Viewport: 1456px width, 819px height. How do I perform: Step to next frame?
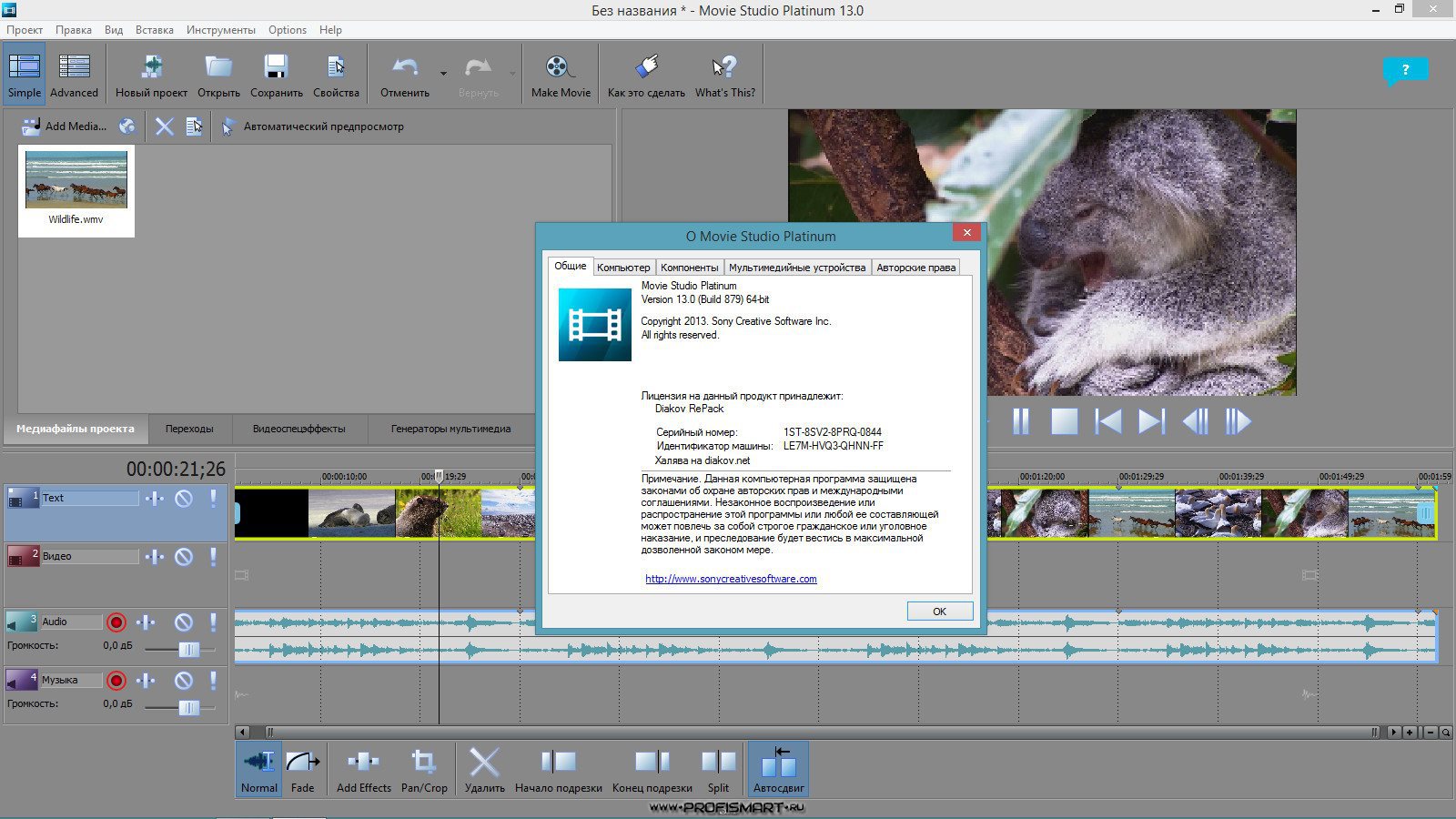pos(1238,421)
